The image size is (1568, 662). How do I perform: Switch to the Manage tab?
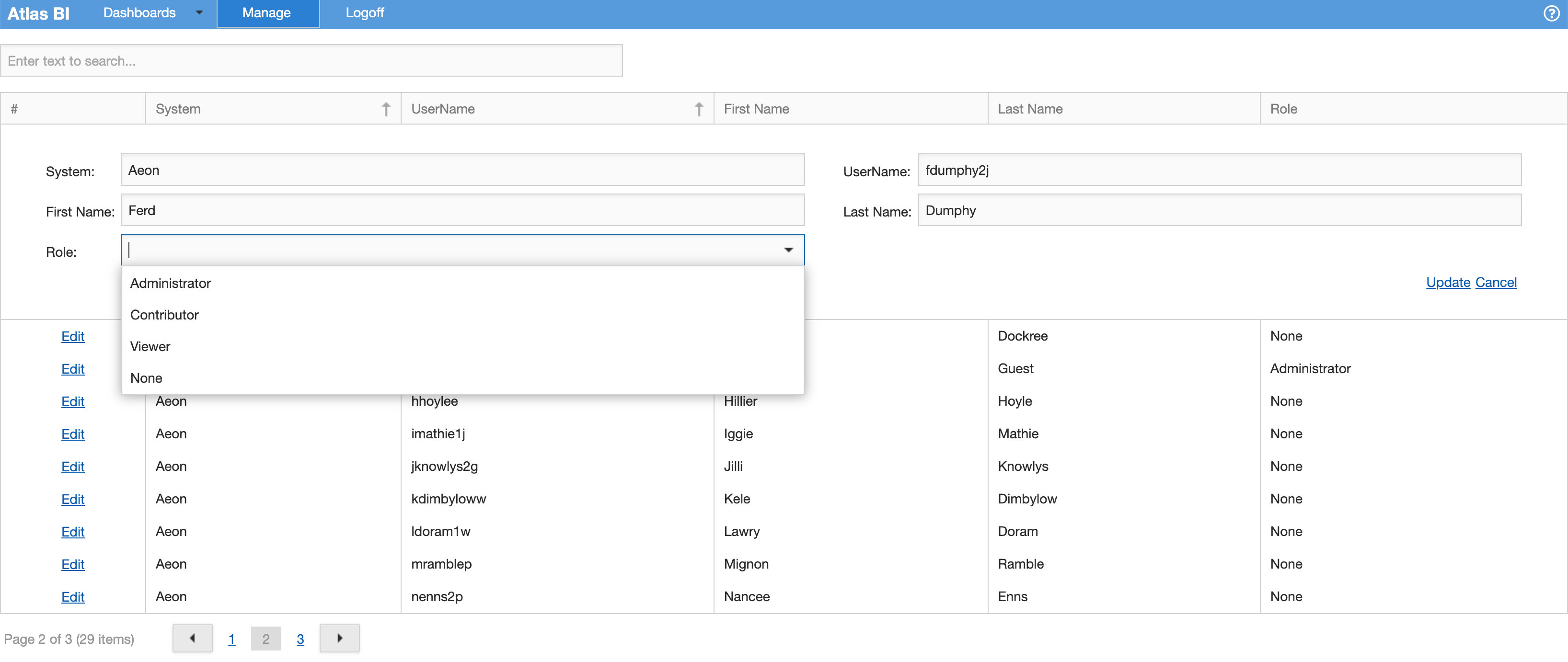coord(267,13)
